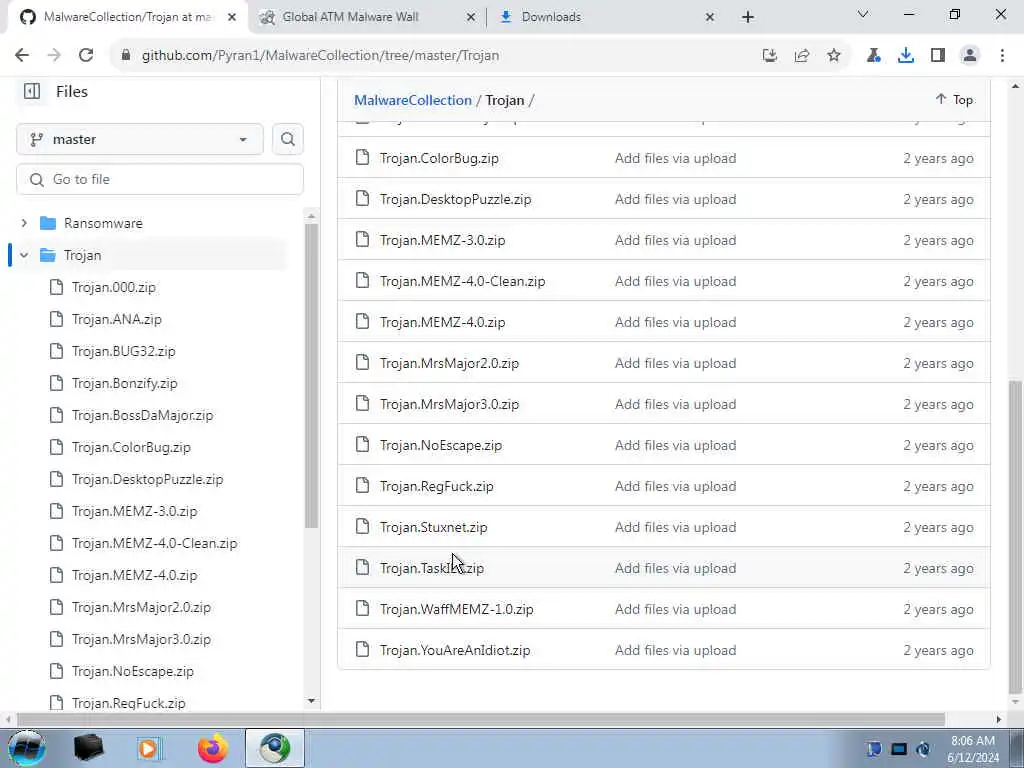Launch Firefox from the taskbar

click(213, 748)
